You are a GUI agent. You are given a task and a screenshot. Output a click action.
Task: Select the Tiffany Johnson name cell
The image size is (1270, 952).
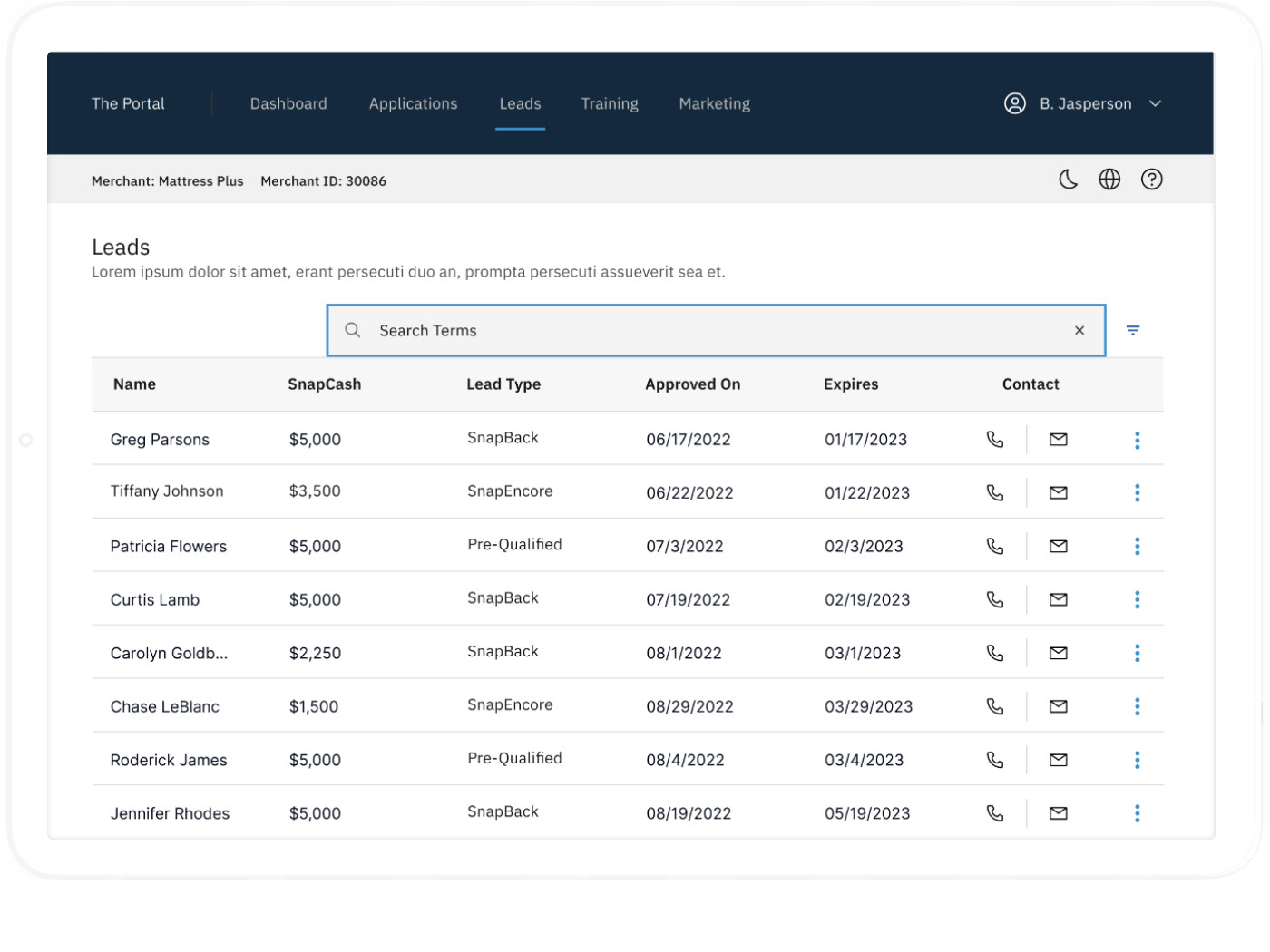(x=167, y=491)
